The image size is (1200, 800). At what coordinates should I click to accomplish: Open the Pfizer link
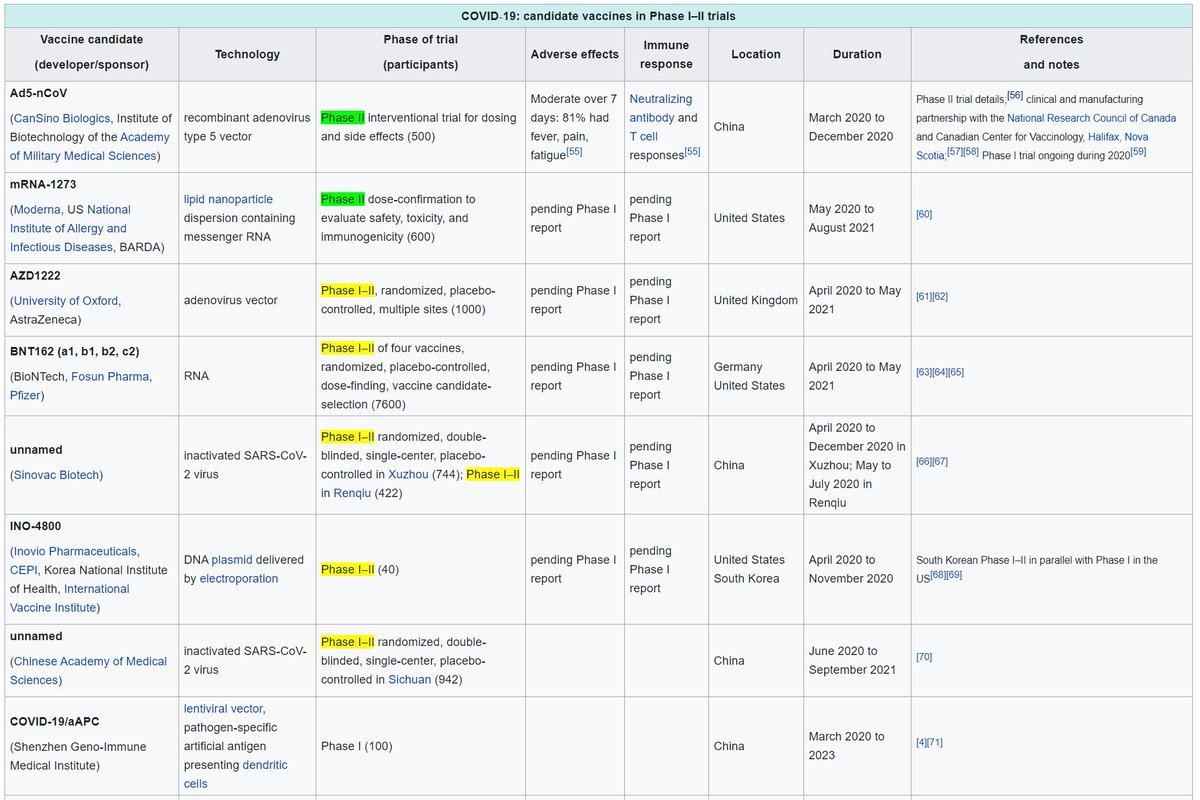(27, 396)
